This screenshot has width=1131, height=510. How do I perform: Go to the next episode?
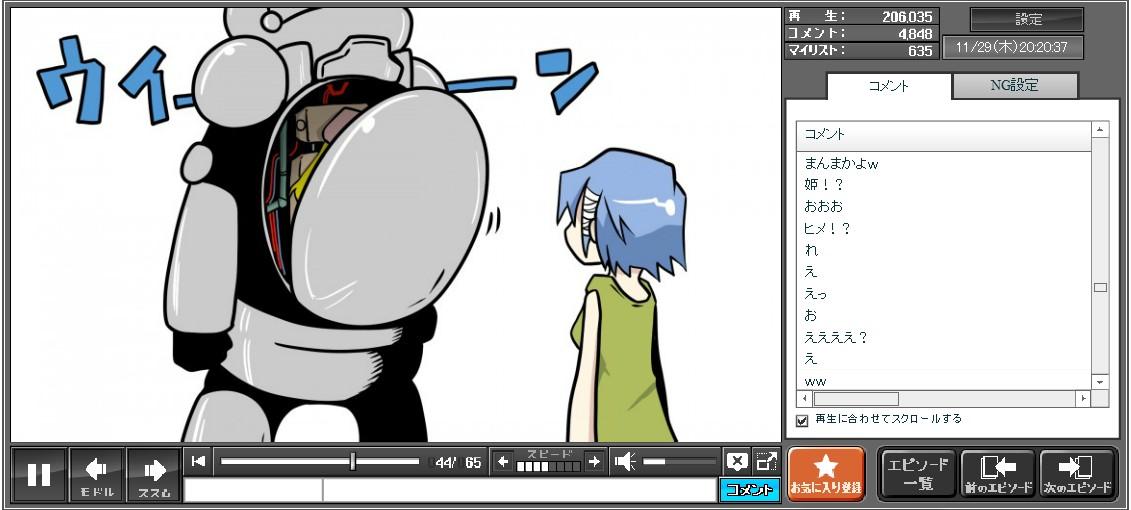pyautogui.click(x=1077, y=474)
